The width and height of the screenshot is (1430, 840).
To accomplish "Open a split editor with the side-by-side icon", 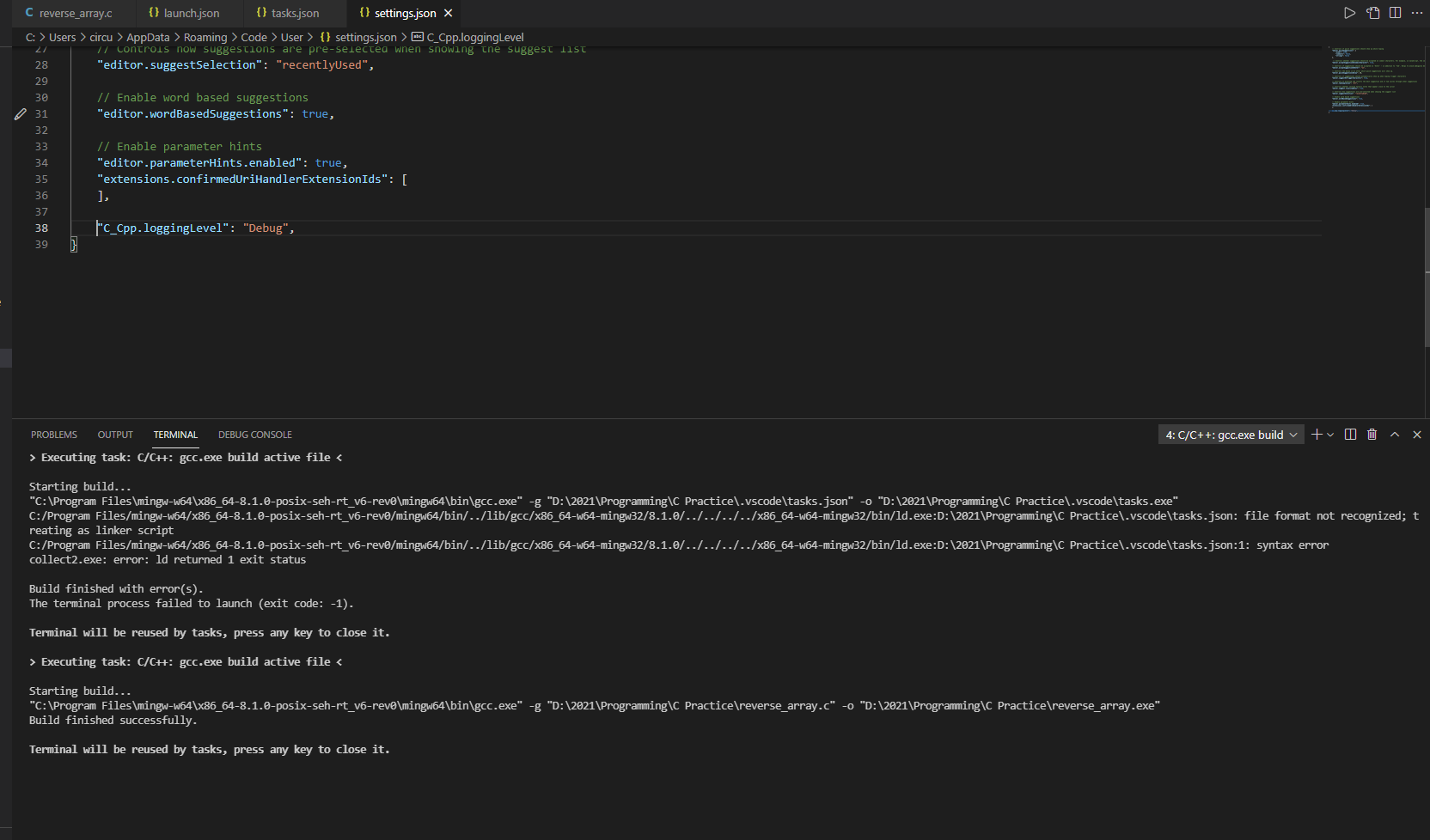I will click(x=1395, y=13).
